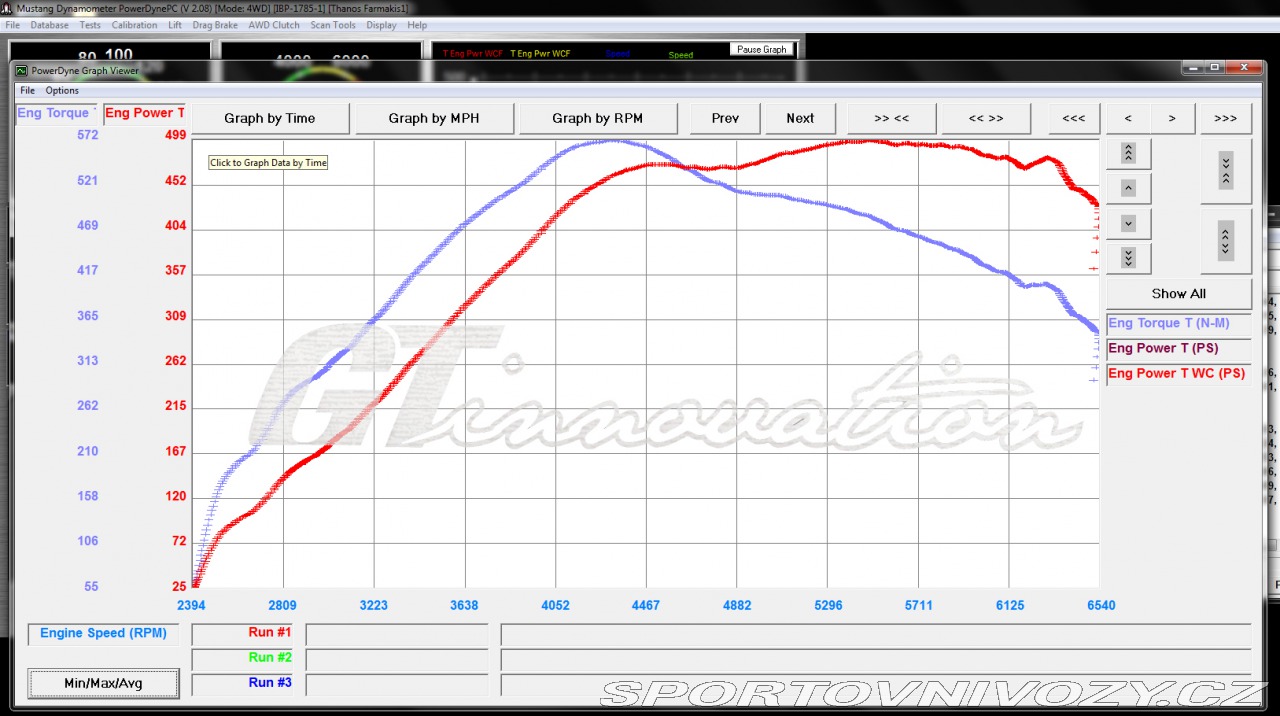Click the >>> jump right button

[x=1226, y=118]
